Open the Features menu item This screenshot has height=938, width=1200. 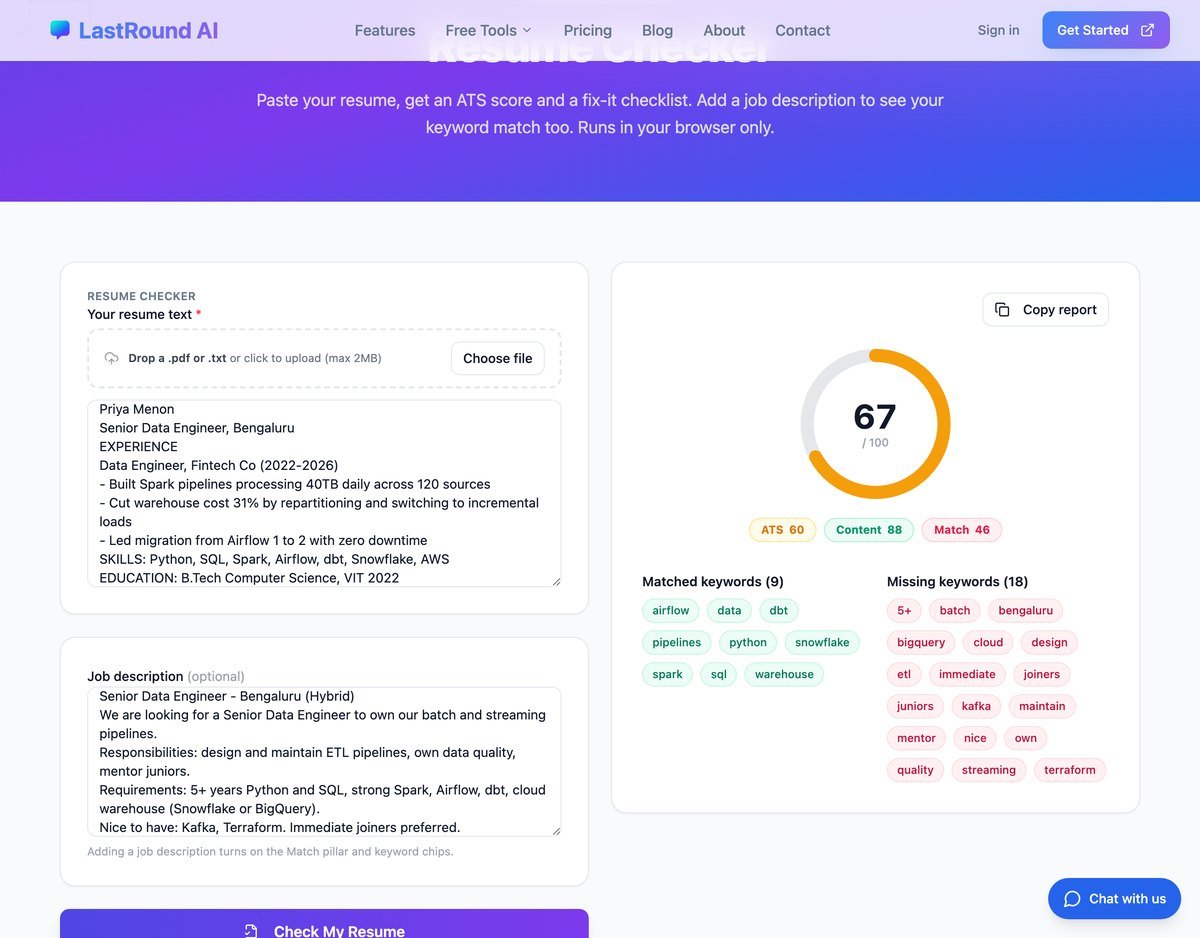385,30
